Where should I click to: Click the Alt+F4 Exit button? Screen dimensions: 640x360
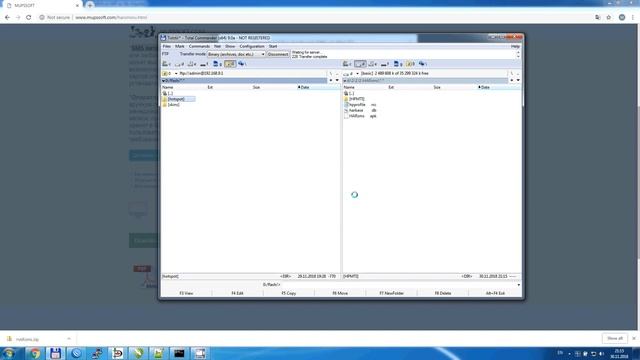tap(495, 293)
